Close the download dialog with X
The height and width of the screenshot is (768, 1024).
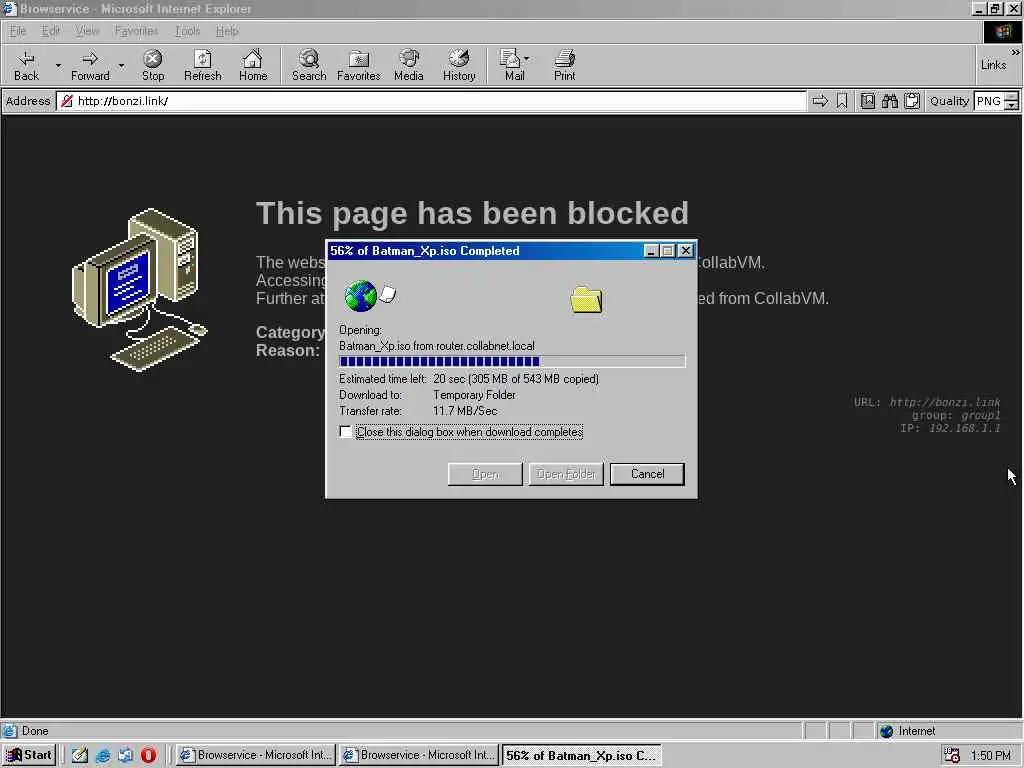tap(685, 251)
